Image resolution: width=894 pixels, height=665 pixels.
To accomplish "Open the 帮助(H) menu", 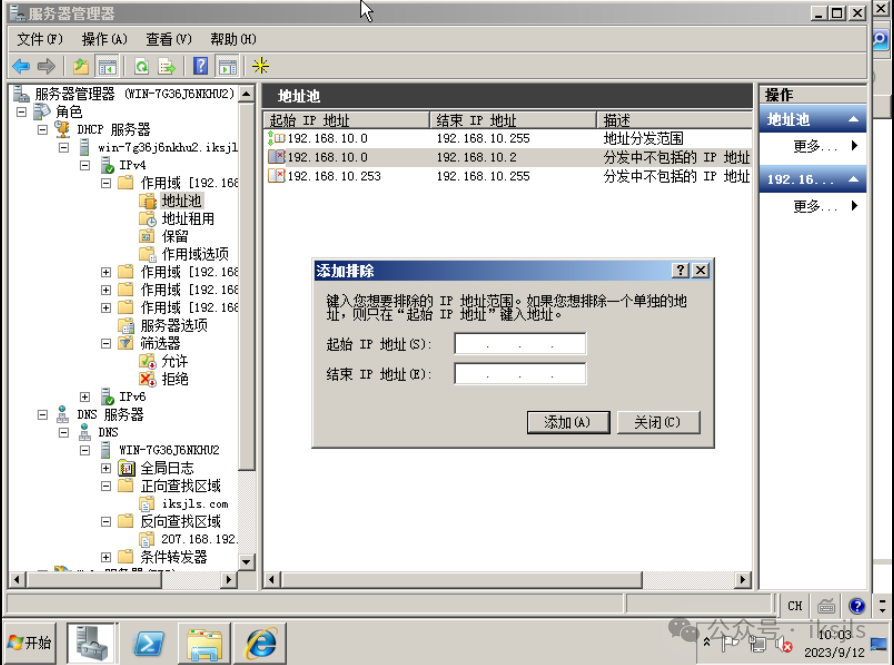I will tap(233, 39).
